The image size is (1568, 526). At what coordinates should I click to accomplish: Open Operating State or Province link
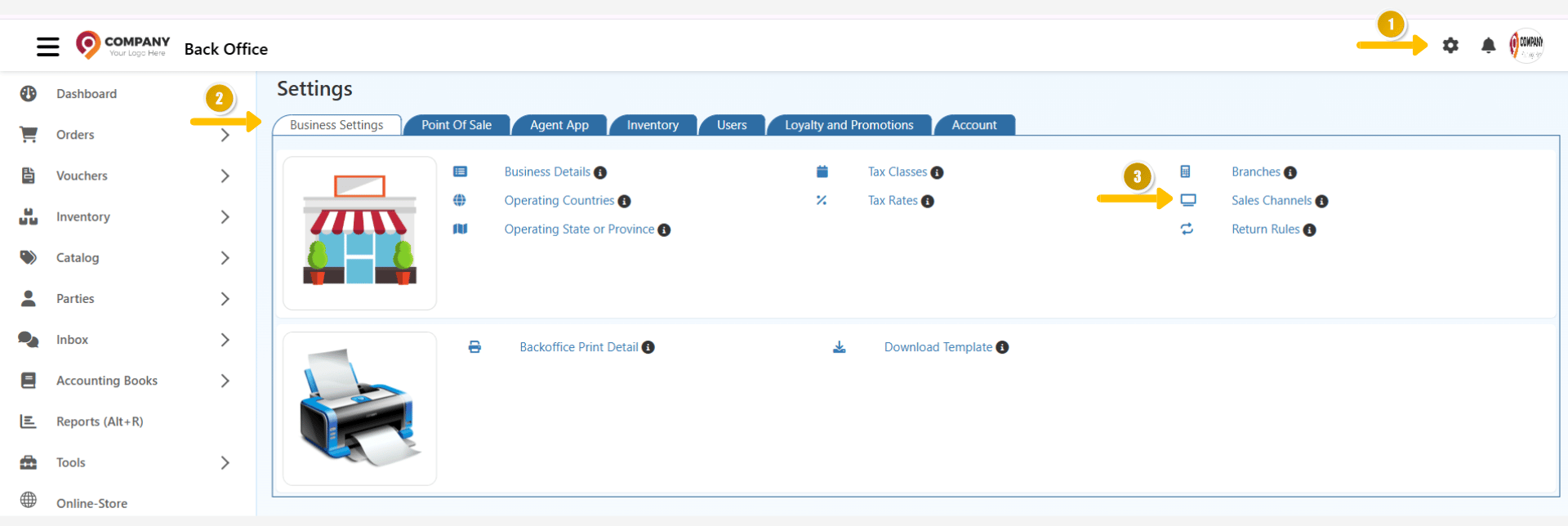580,229
